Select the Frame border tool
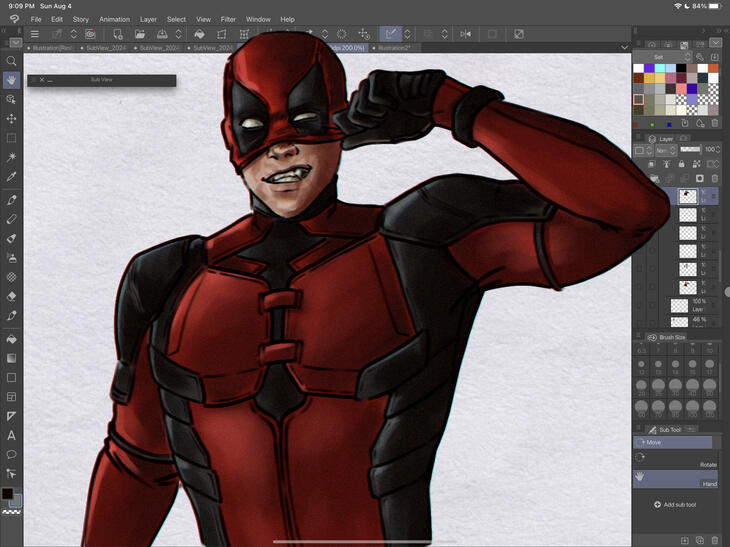Screen dimensions: 730x547 tap(11, 397)
